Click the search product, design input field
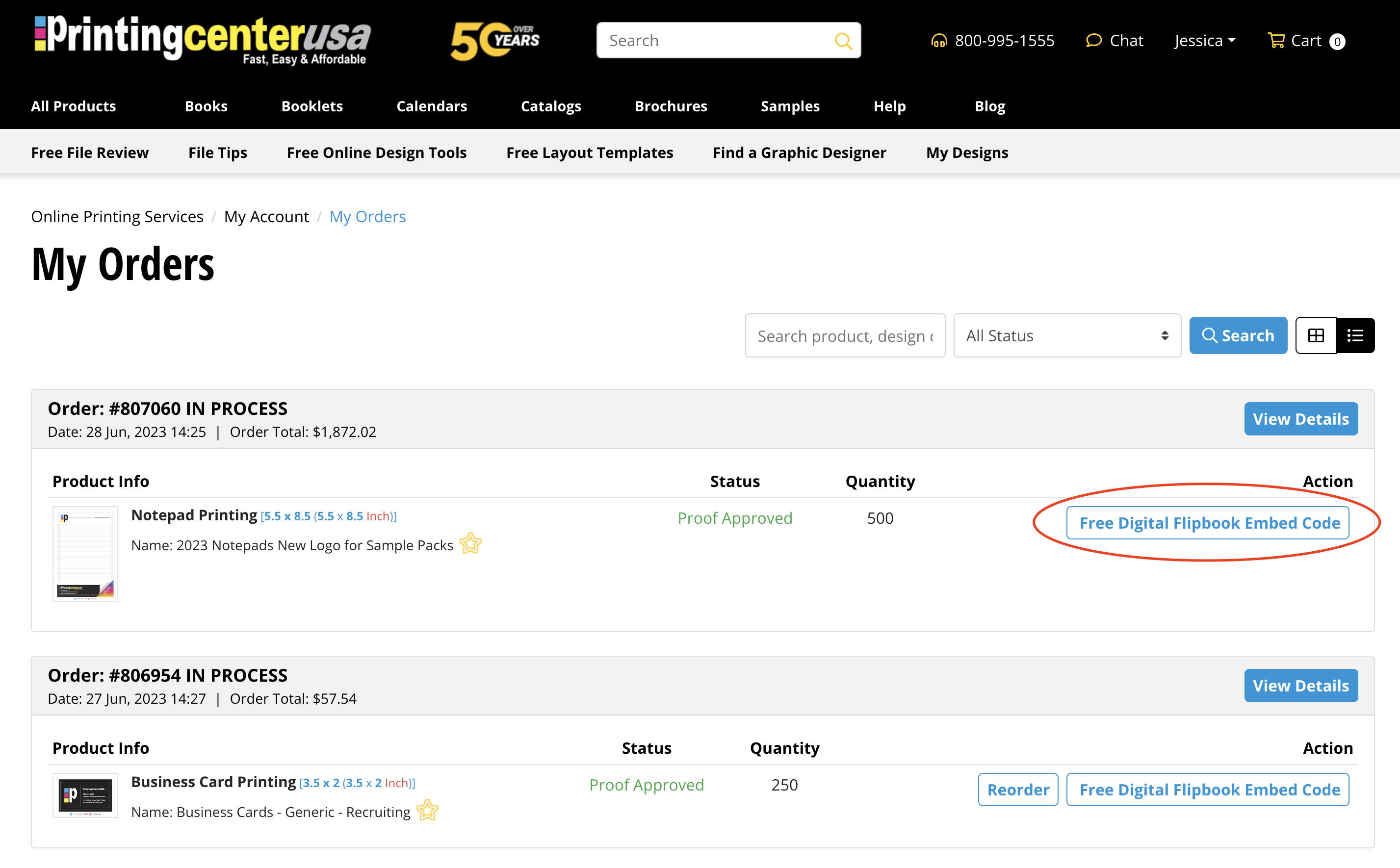Viewport: 1400px width, 868px height. tap(844, 336)
